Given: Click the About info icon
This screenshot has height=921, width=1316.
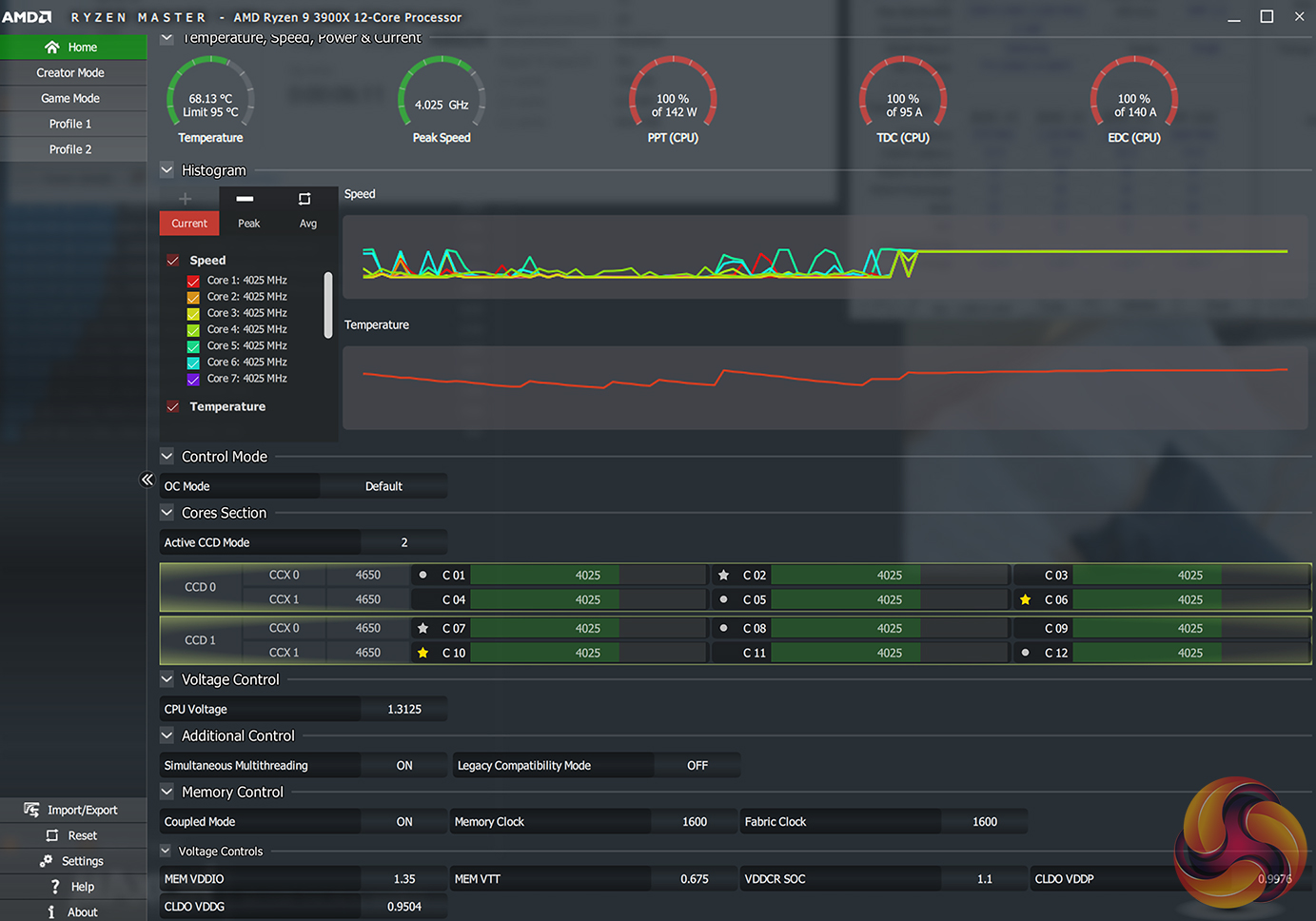Looking at the screenshot, I should point(51,912).
